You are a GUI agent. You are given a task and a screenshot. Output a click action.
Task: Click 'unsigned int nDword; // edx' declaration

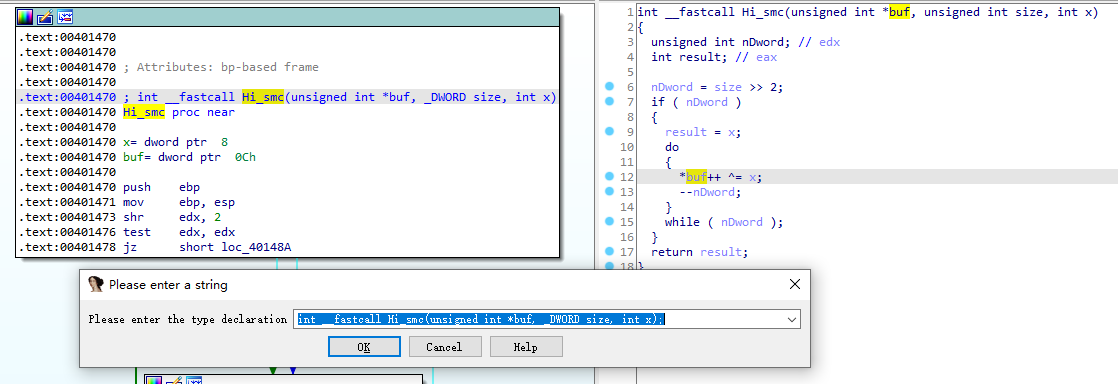(x=745, y=42)
